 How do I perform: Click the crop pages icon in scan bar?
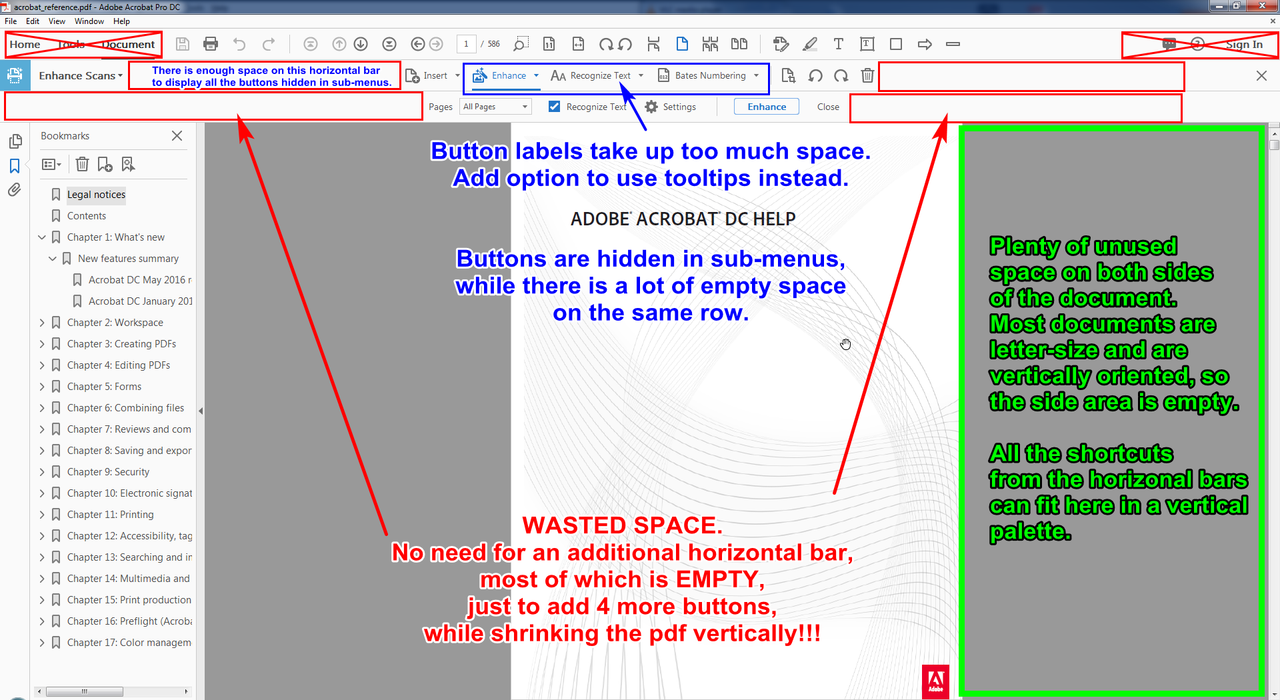(x=788, y=76)
